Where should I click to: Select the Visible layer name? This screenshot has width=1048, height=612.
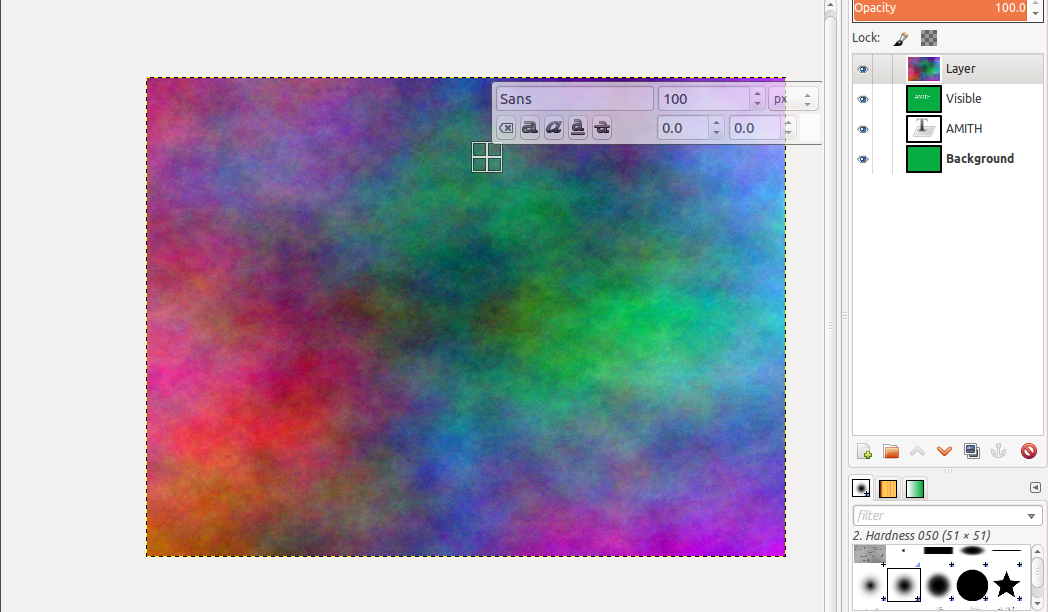963,99
